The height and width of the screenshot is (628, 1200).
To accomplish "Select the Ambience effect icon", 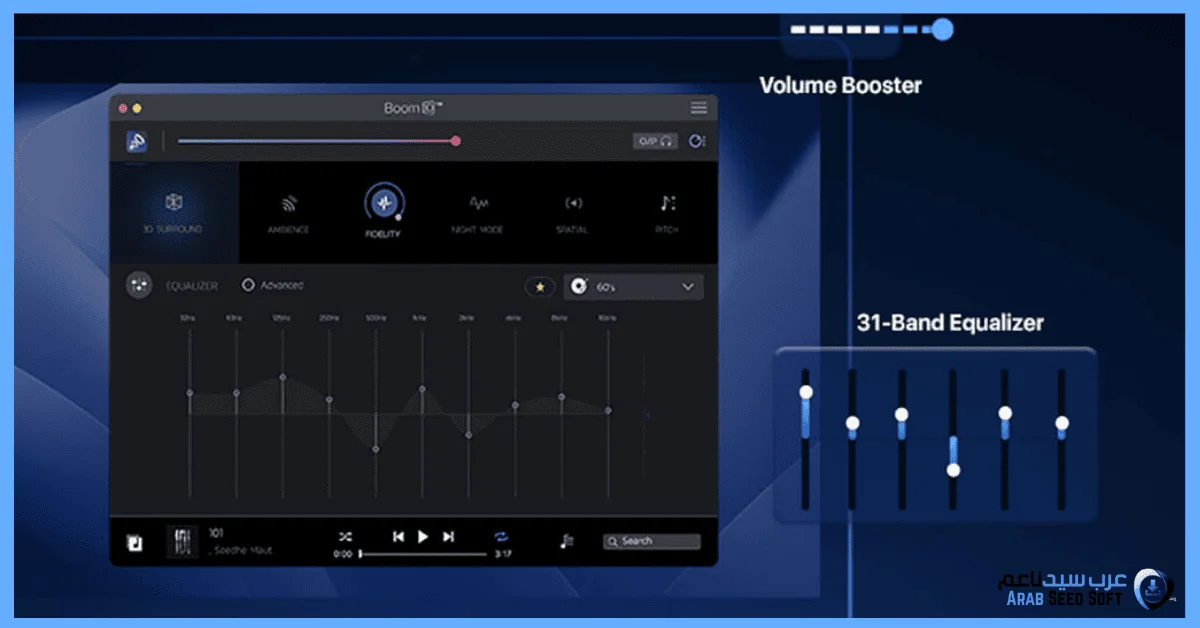I will [x=290, y=205].
